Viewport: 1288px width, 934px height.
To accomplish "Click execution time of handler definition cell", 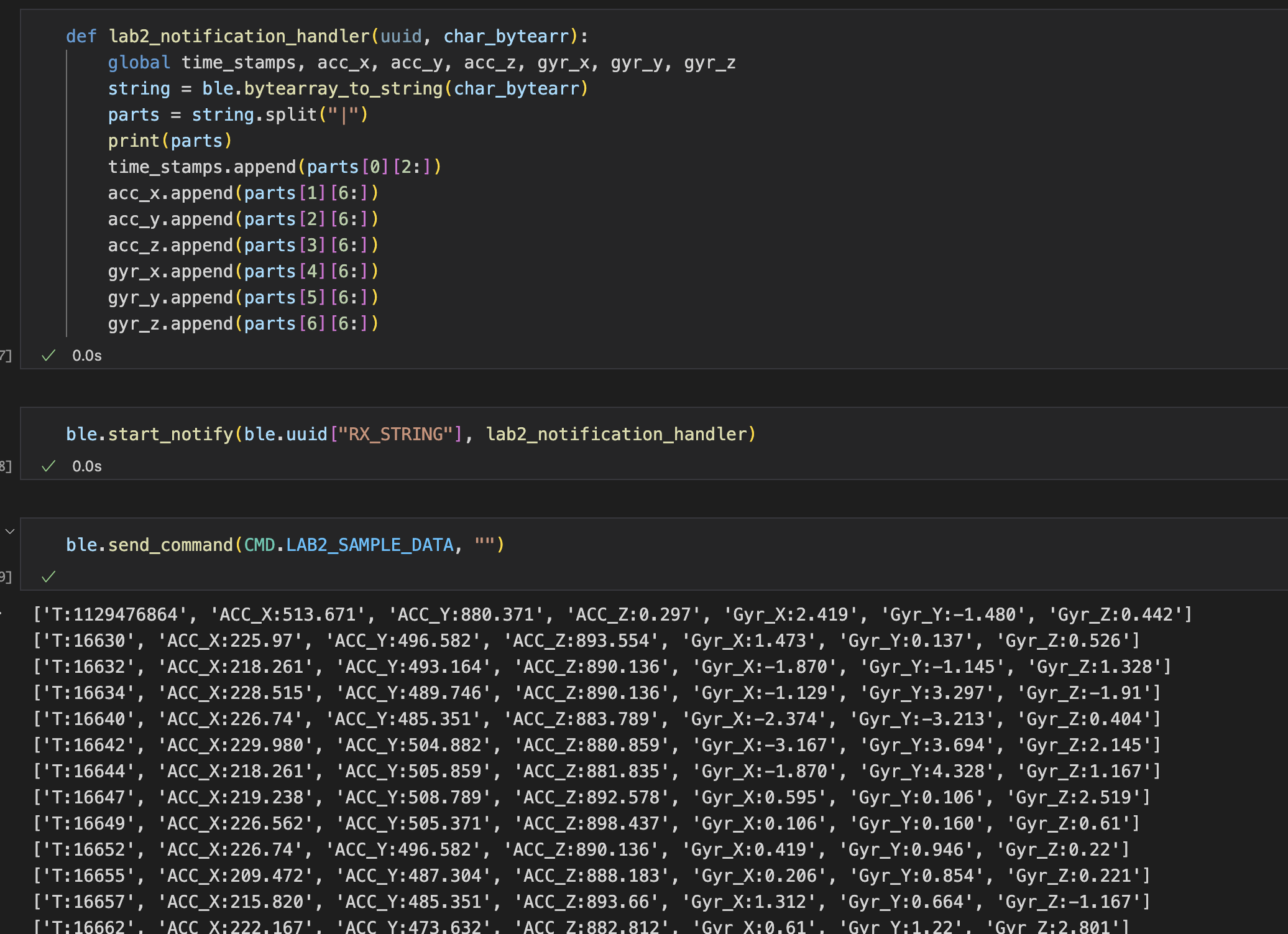I will tap(87, 356).
